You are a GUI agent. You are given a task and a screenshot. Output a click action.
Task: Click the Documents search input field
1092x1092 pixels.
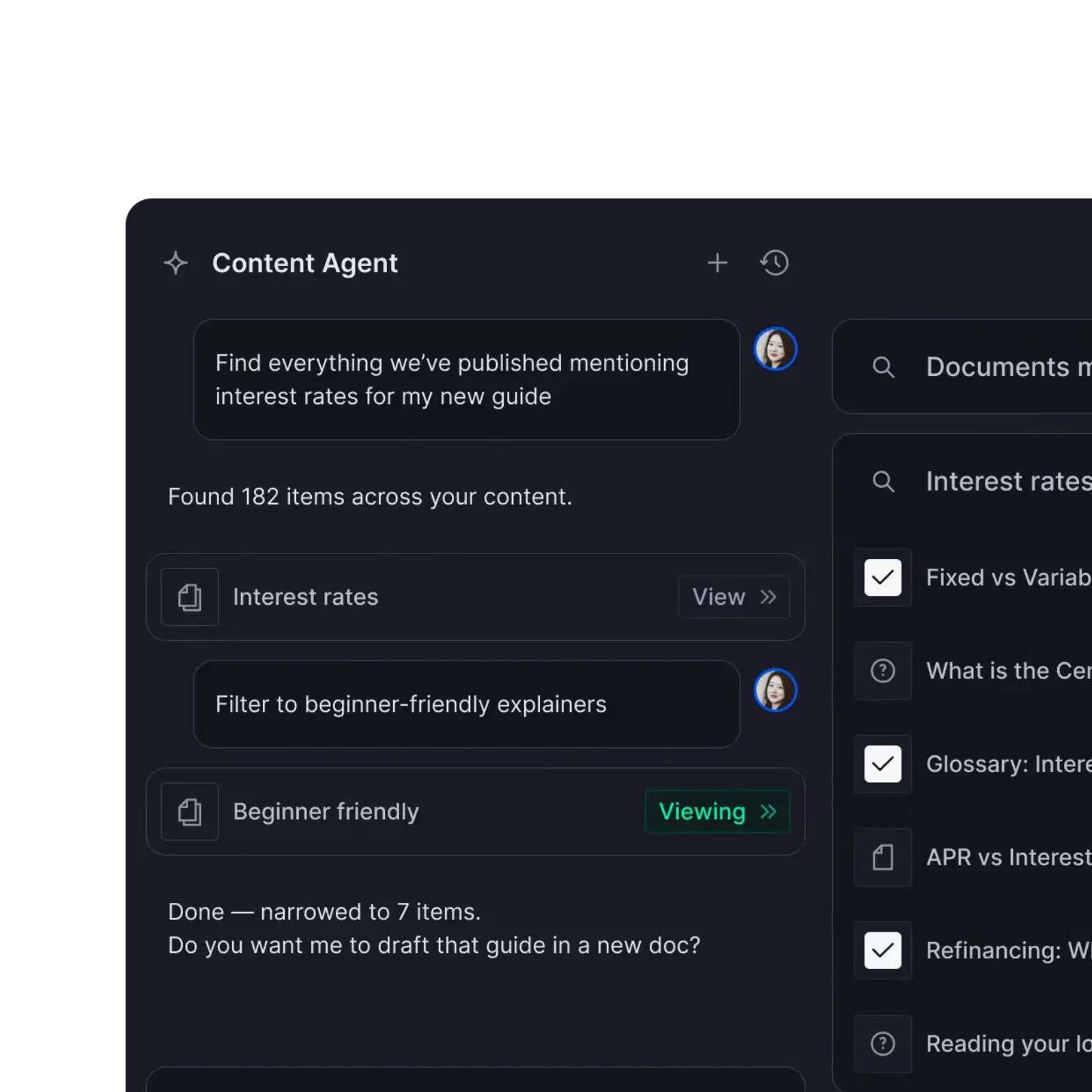pyautogui.click(x=962, y=367)
